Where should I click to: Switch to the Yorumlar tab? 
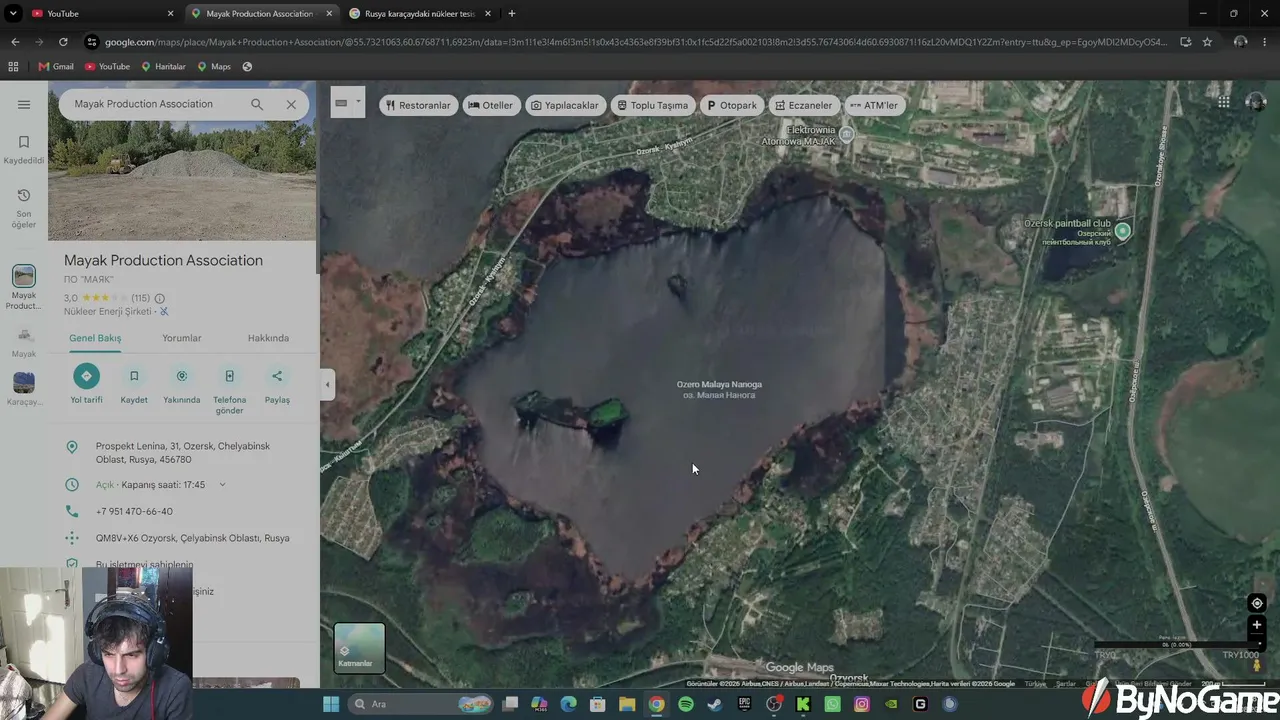182,338
